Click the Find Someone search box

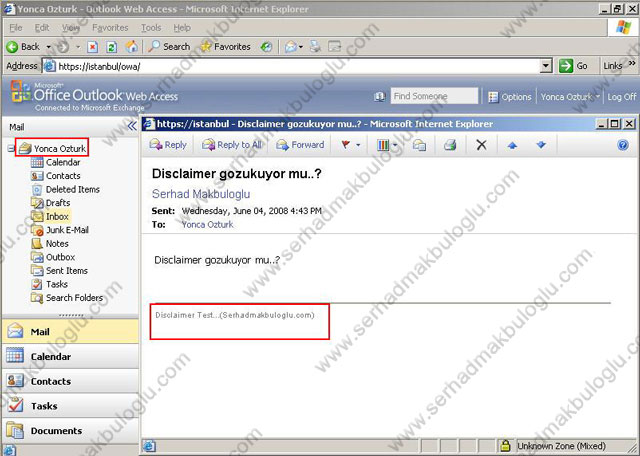click(x=434, y=96)
